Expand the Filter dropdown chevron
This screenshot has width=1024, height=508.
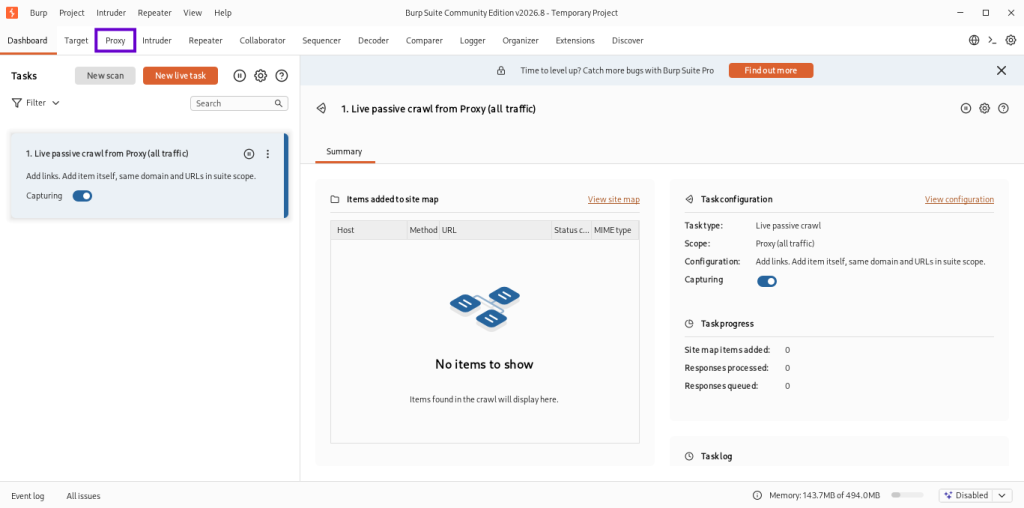[x=56, y=103]
